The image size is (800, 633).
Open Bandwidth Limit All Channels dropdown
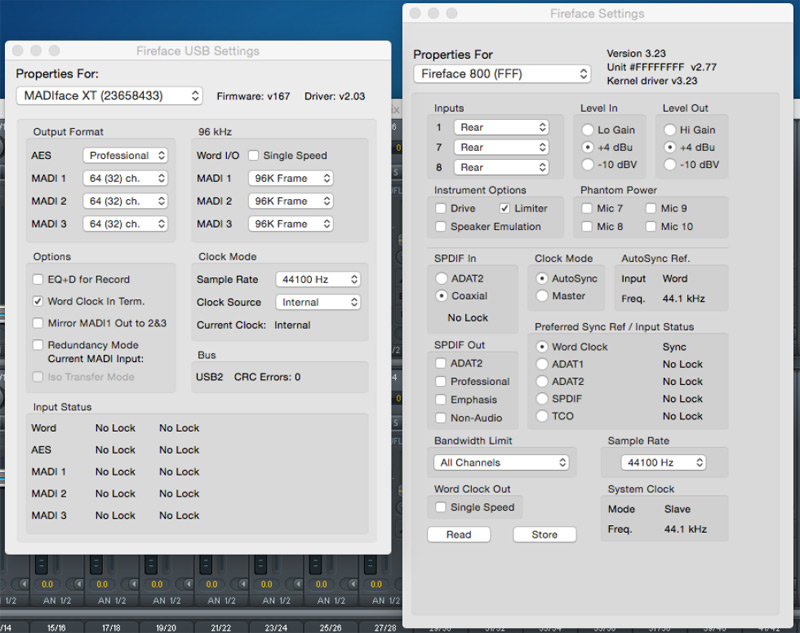pos(502,462)
